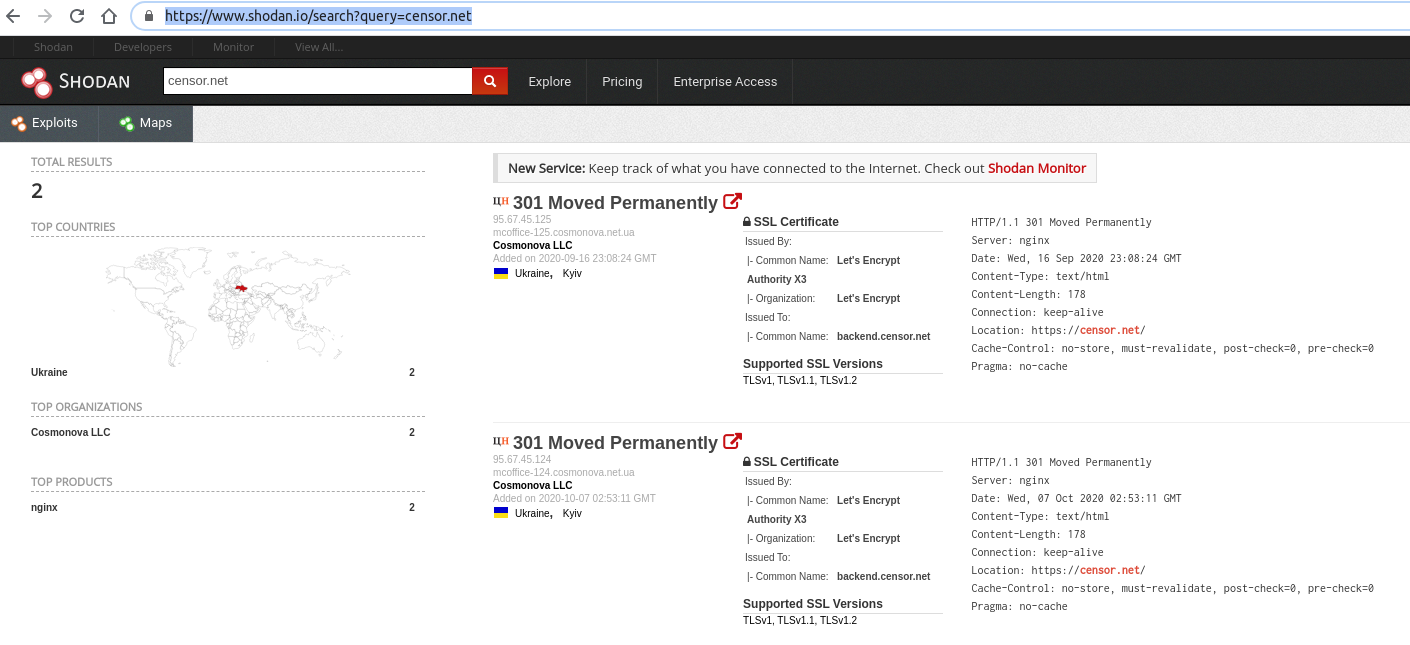Click the Shodan Monitor link
1410x645 pixels.
click(x=1036, y=168)
